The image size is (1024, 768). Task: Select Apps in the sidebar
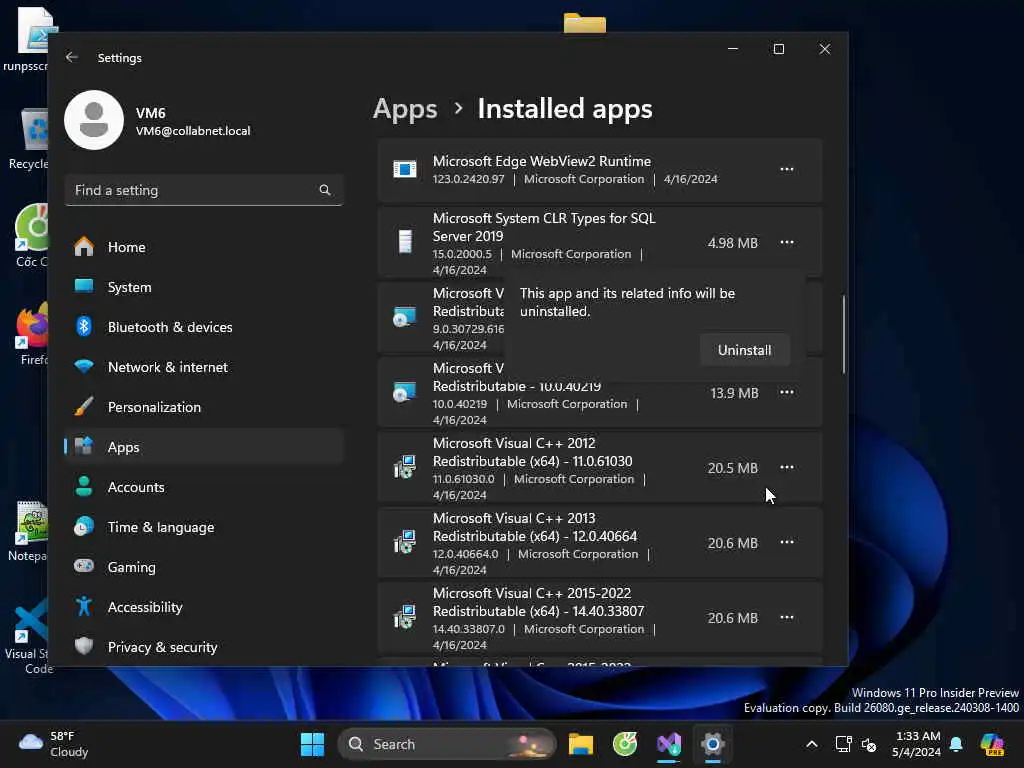[x=204, y=447]
